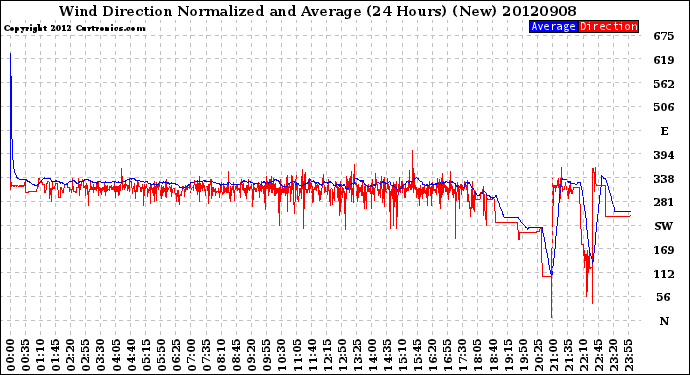Click the 05:50 time axis label
This screenshot has height=375, width=690.
[161, 355]
